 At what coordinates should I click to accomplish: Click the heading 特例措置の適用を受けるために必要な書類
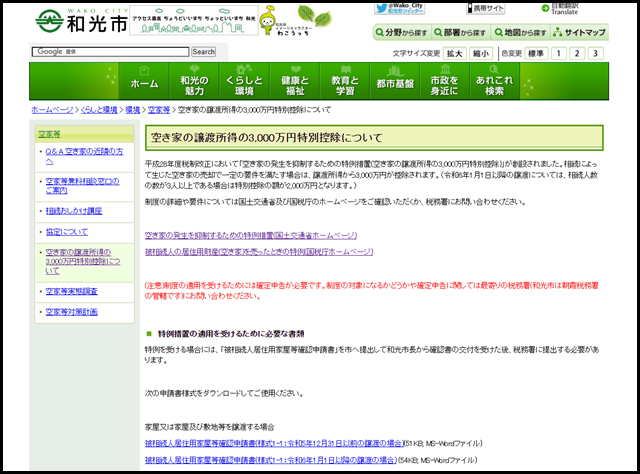(231, 334)
